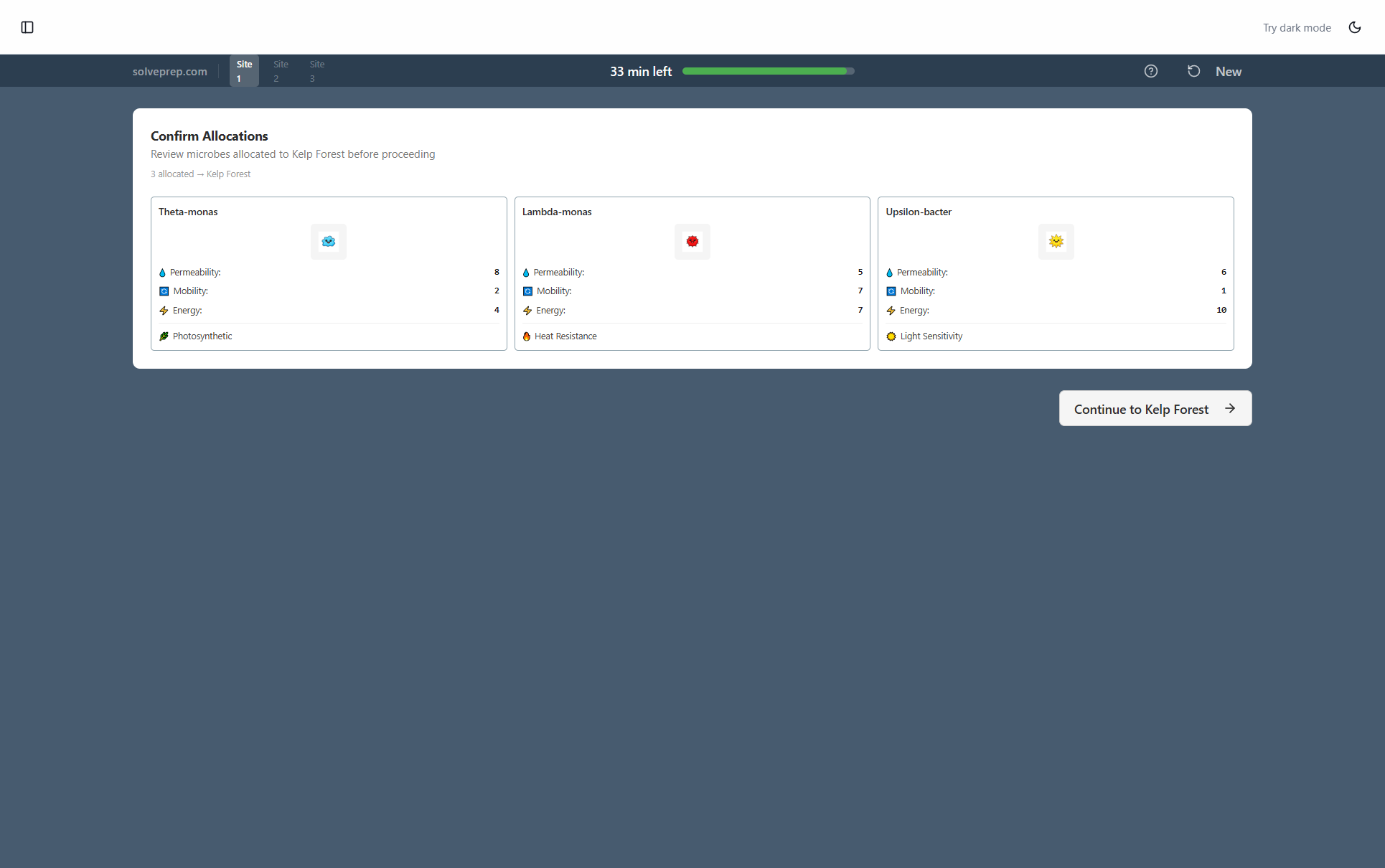Click the Photosynthetic leaf icon
The width and height of the screenshot is (1385, 868).
[164, 336]
